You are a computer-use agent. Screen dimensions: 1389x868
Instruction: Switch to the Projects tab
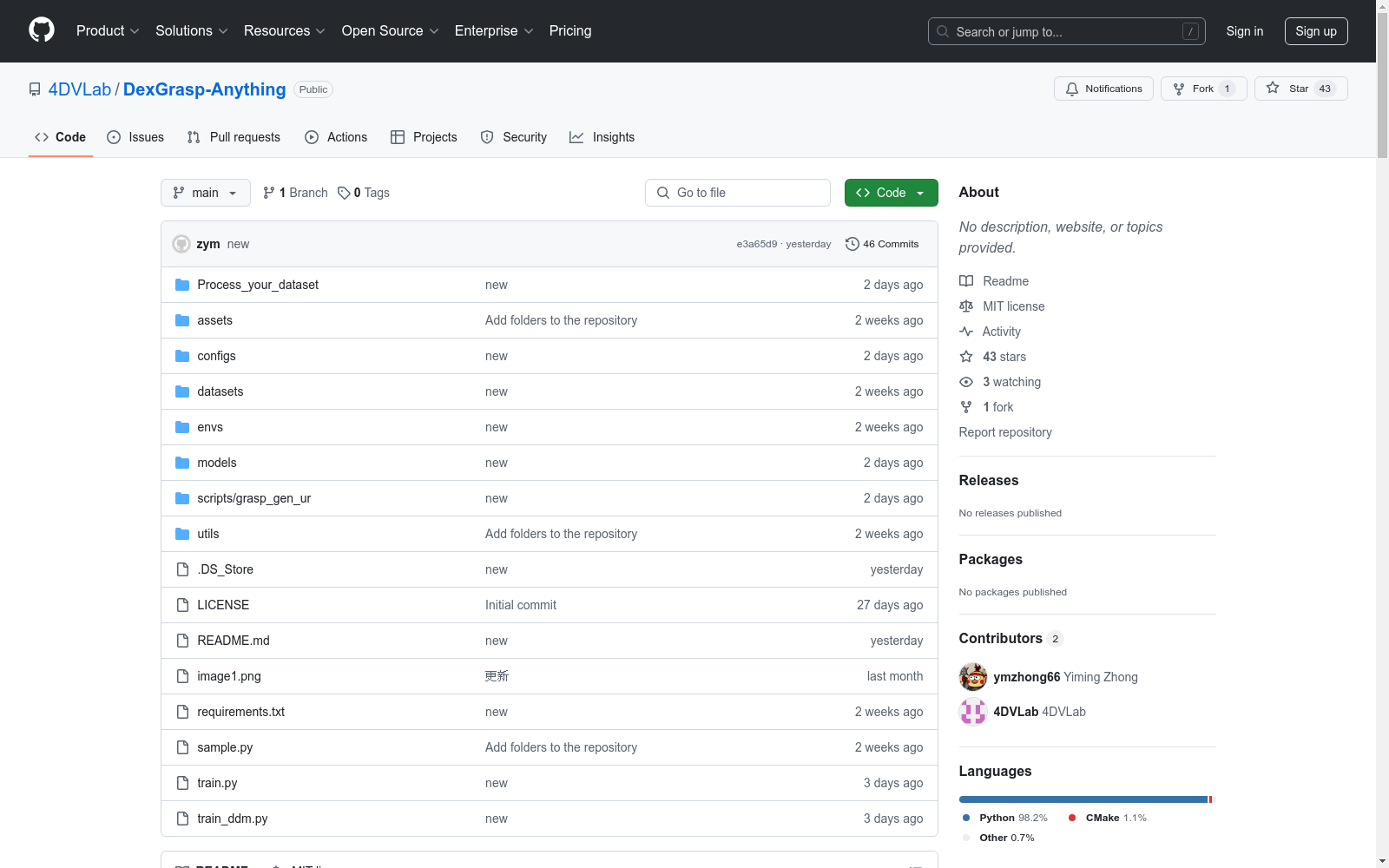pos(424,137)
